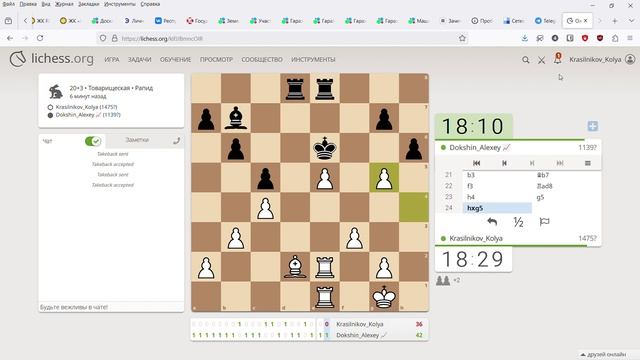Give opponent more time with plus icon

[593, 126]
